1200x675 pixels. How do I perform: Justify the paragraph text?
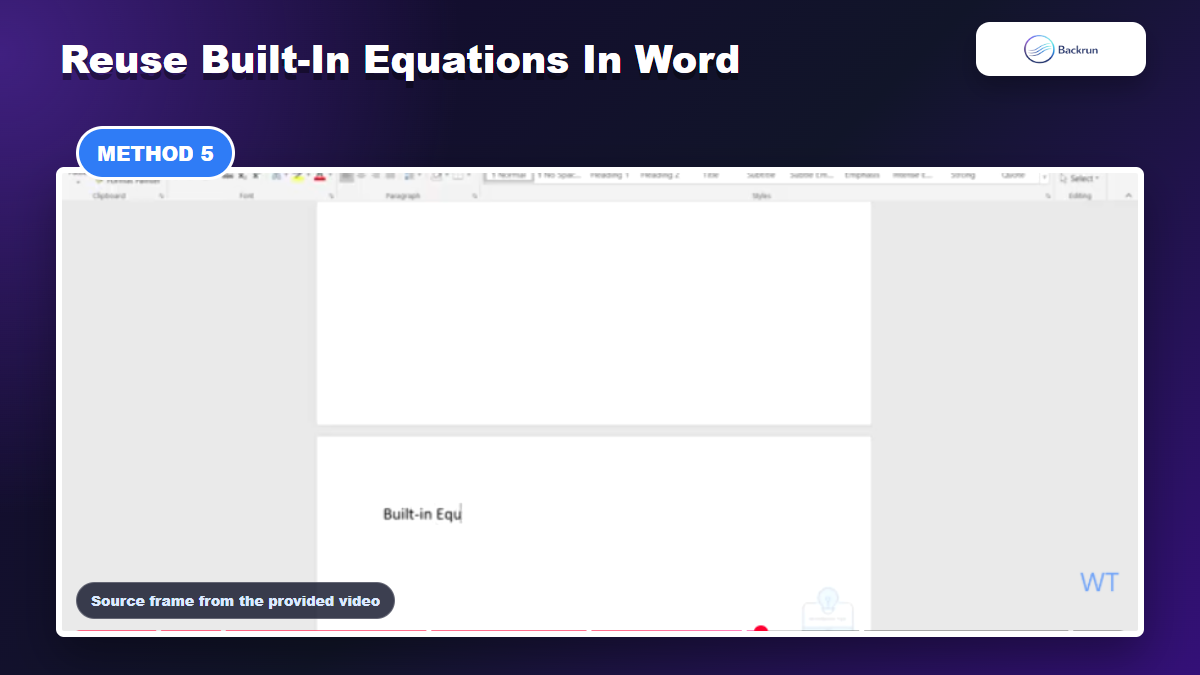pos(390,176)
